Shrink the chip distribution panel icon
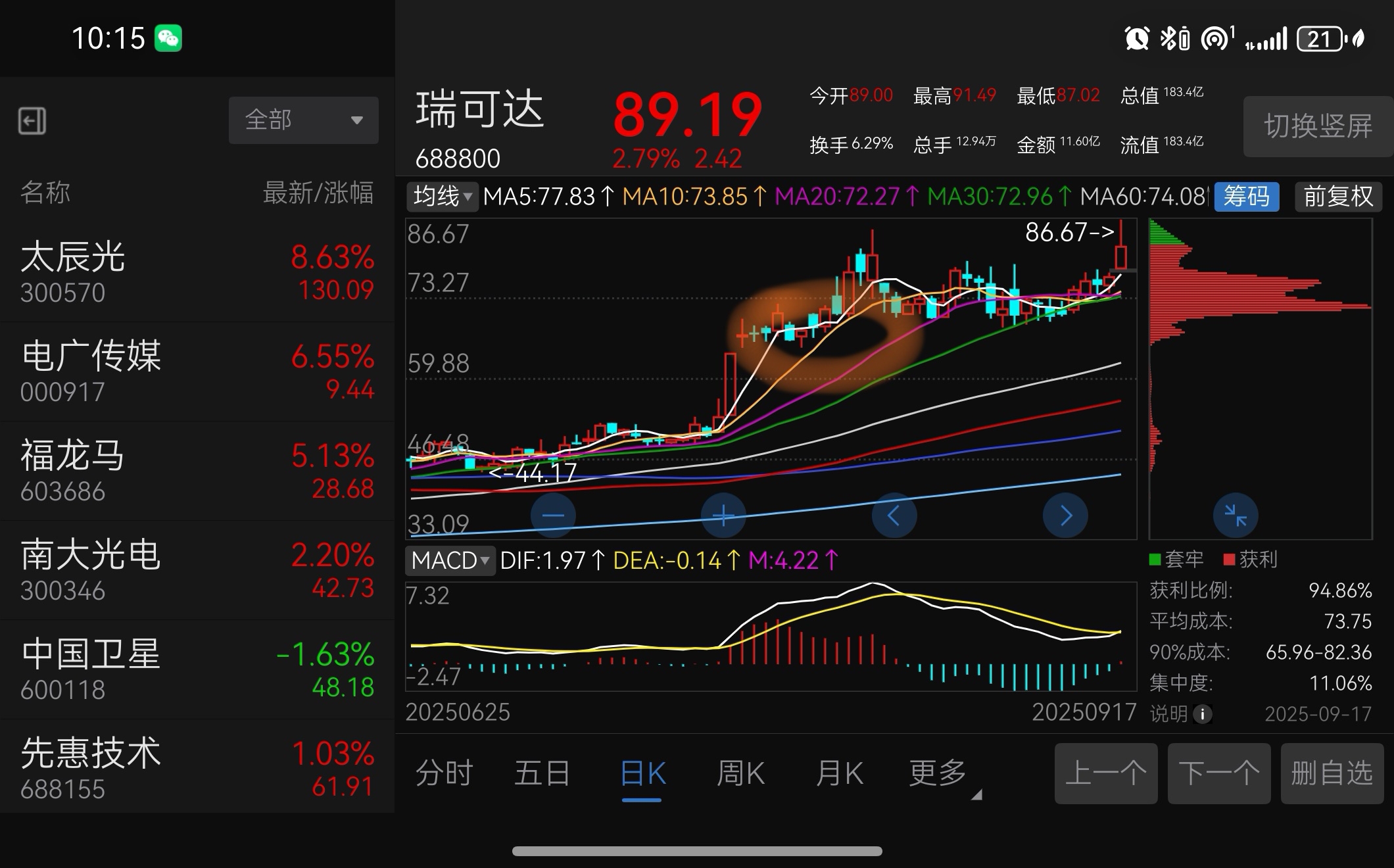This screenshot has width=1394, height=868. coord(1236,516)
